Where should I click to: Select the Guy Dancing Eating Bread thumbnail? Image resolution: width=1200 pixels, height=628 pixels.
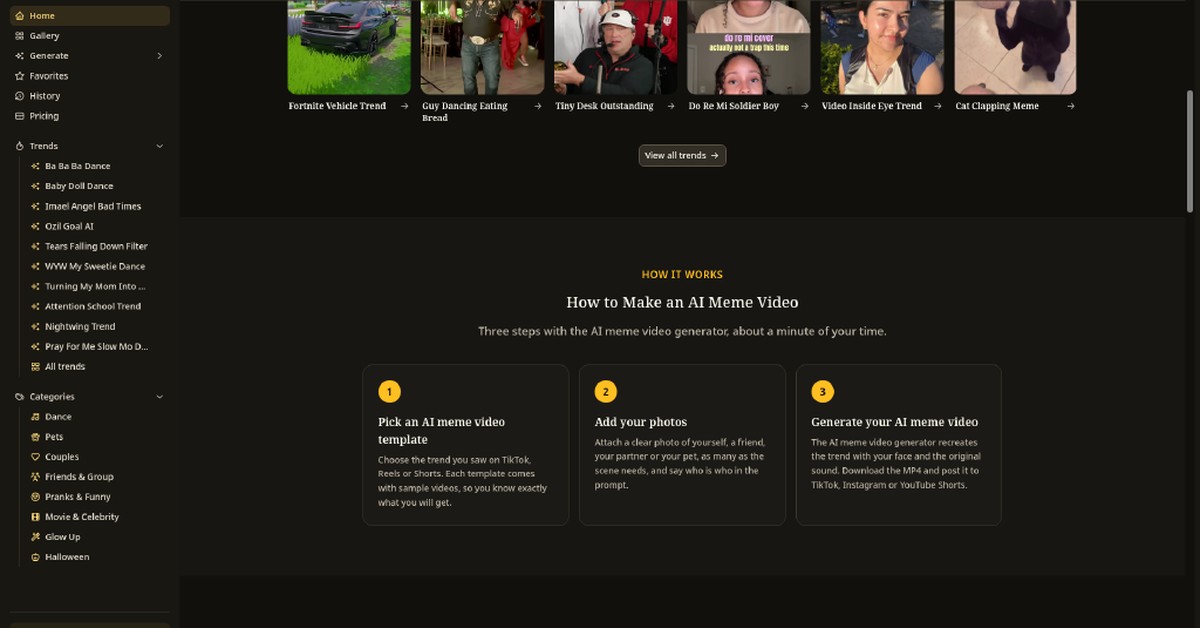click(482, 47)
